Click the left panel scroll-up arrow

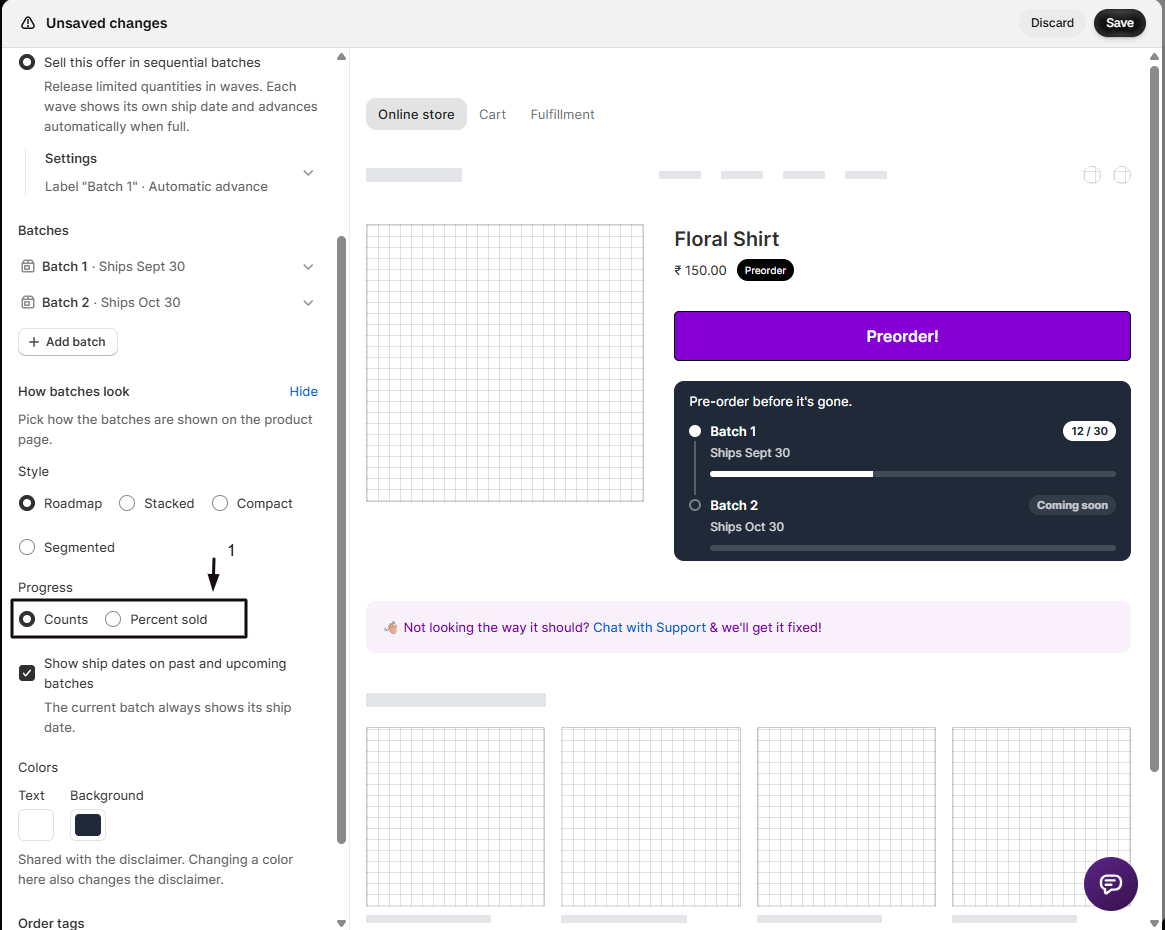tap(341, 56)
